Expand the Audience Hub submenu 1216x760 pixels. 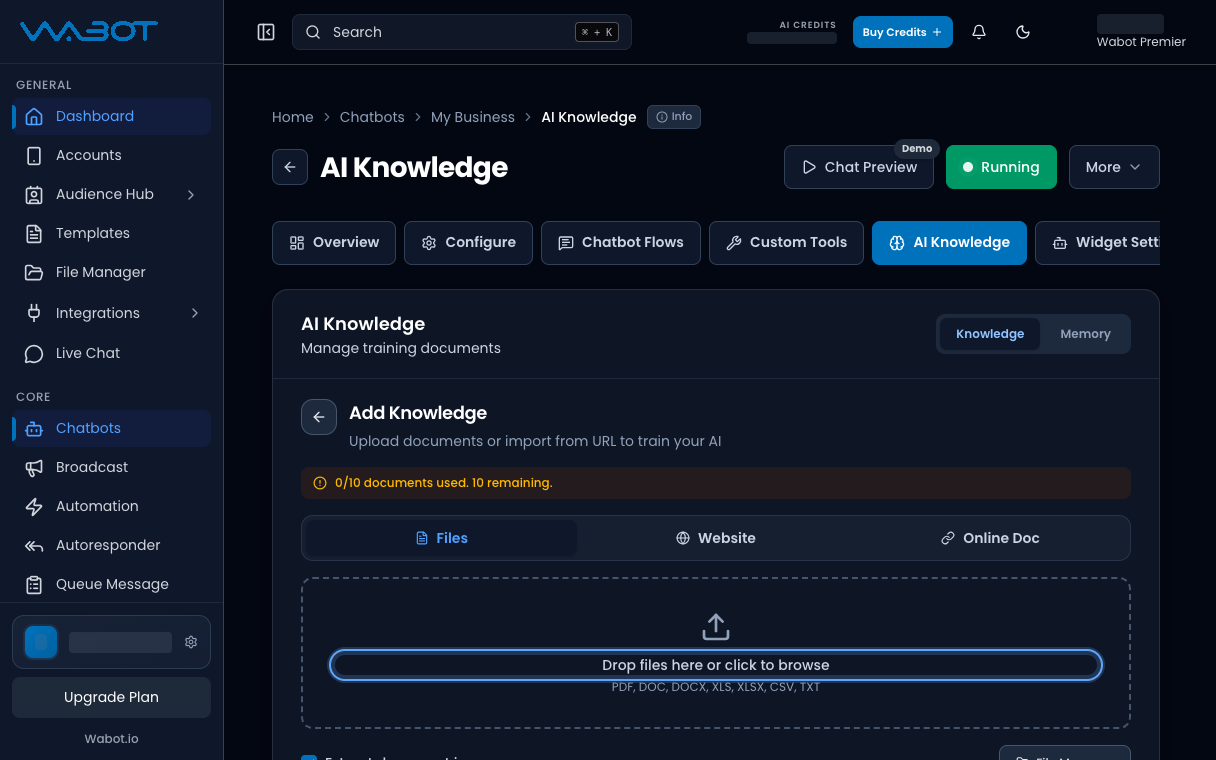click(x=191, y=194)
